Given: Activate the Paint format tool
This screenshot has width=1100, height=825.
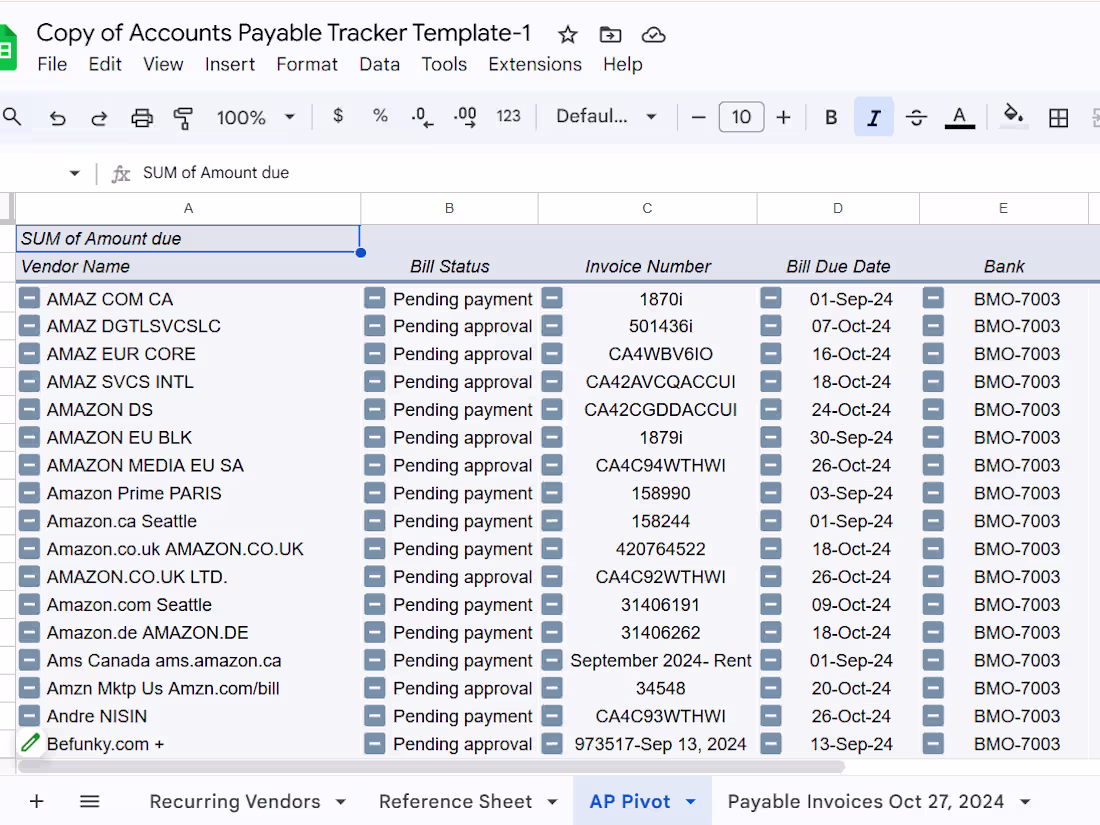Looking at the screenshot, I should (183, 117).
